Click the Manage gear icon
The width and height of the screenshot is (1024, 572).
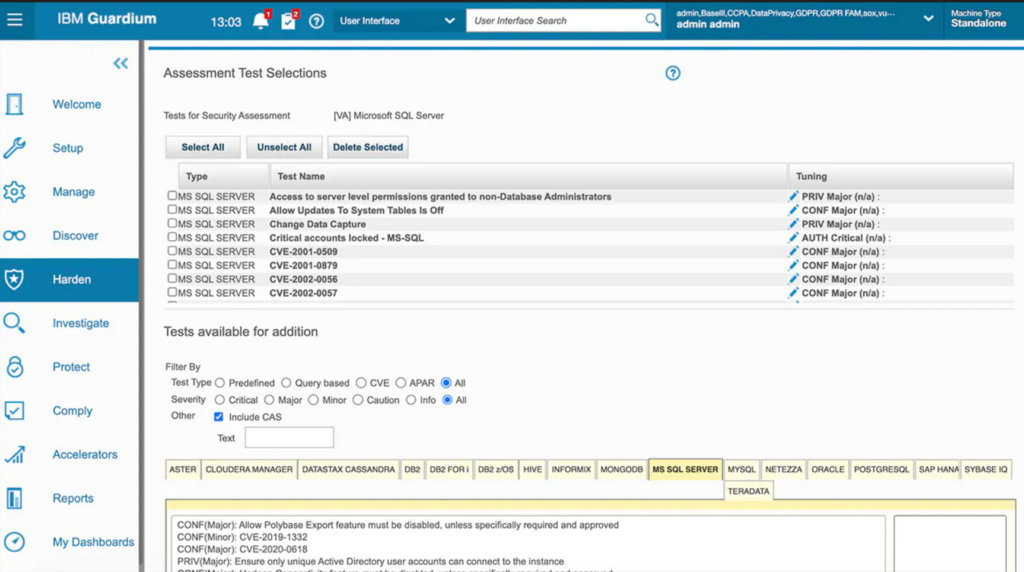coord(14,192)
